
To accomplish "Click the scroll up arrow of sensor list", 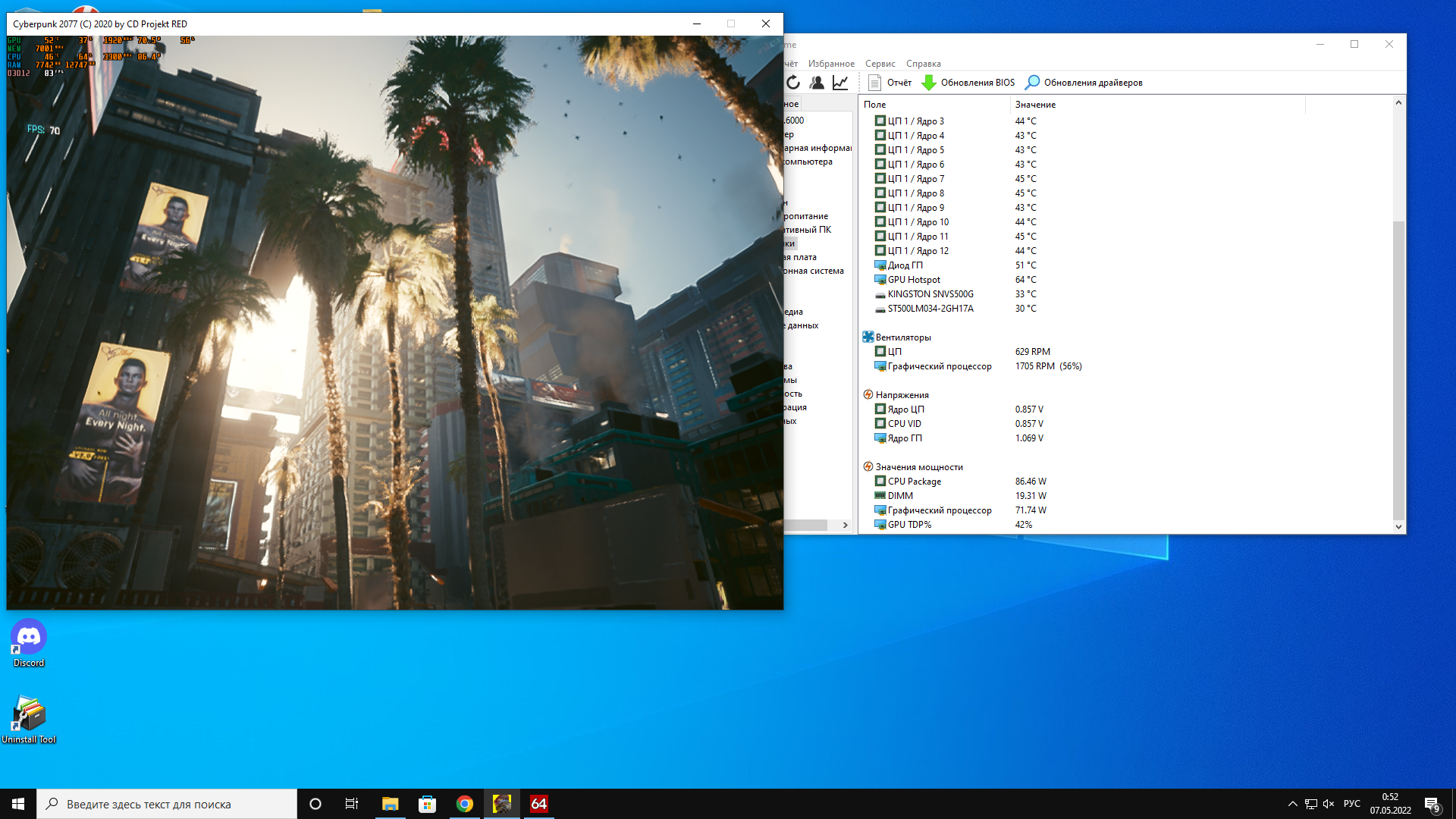I will click(1398, 102).
